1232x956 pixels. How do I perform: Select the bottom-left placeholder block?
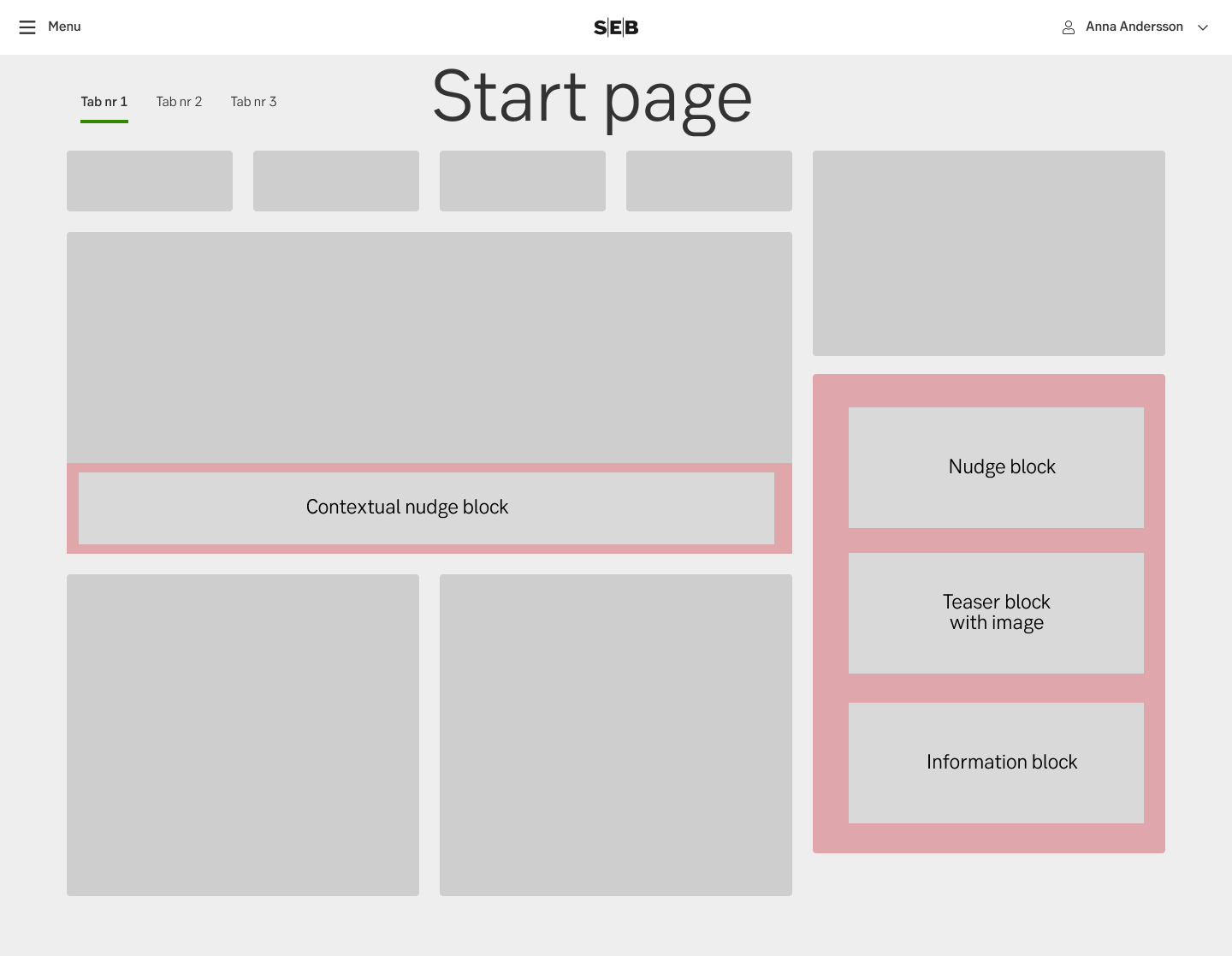point(242,734)
